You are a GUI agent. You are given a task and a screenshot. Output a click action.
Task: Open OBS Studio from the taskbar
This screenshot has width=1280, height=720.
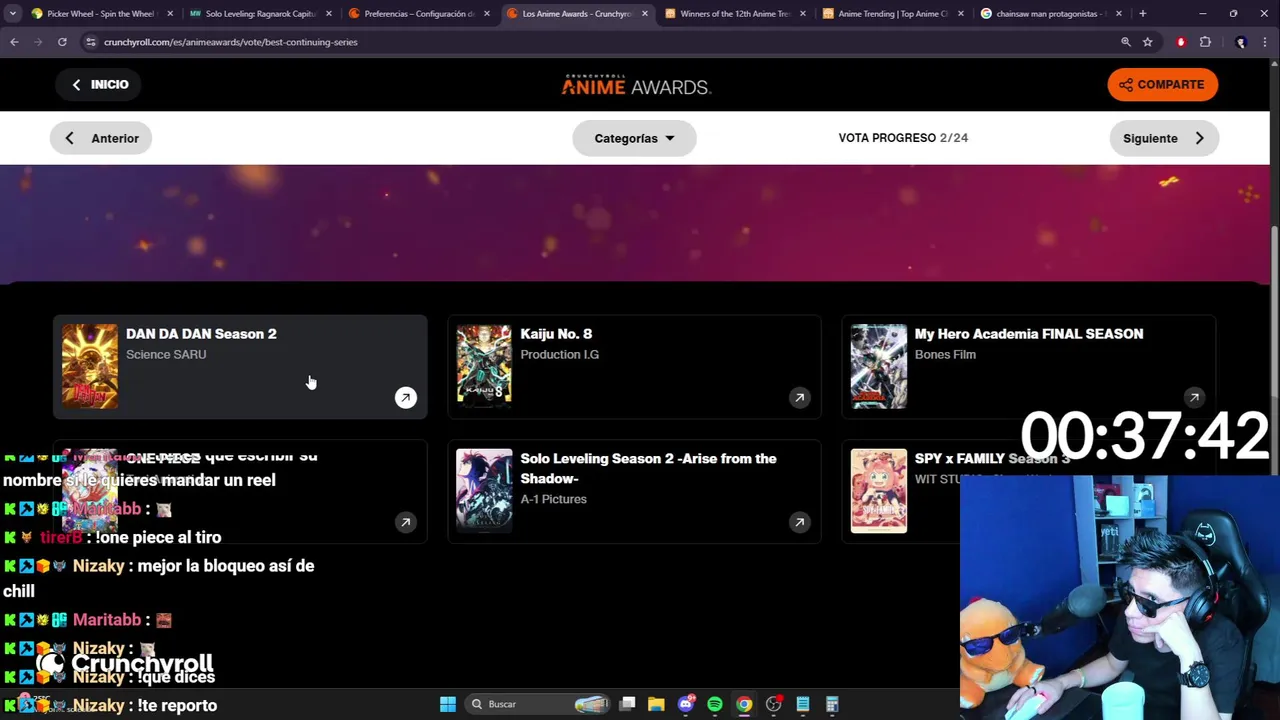click(774, 704)
